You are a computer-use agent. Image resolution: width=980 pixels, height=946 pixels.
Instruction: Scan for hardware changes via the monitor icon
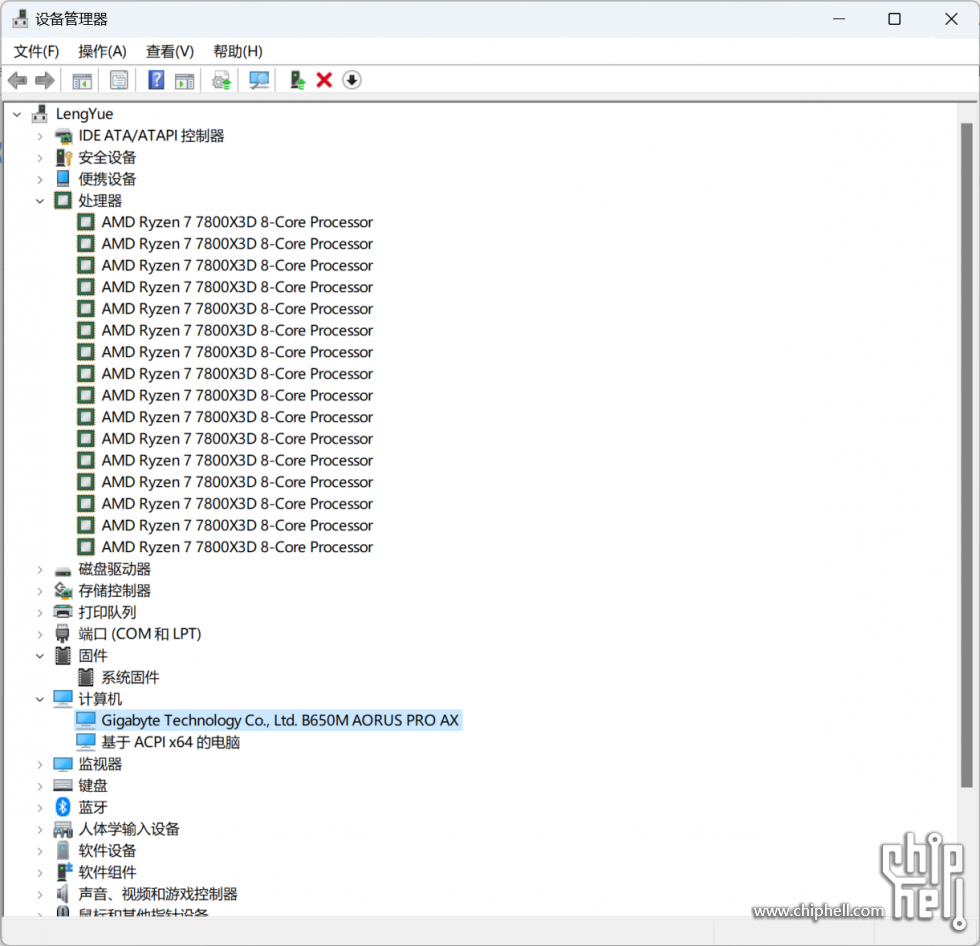tap(259, 81)
